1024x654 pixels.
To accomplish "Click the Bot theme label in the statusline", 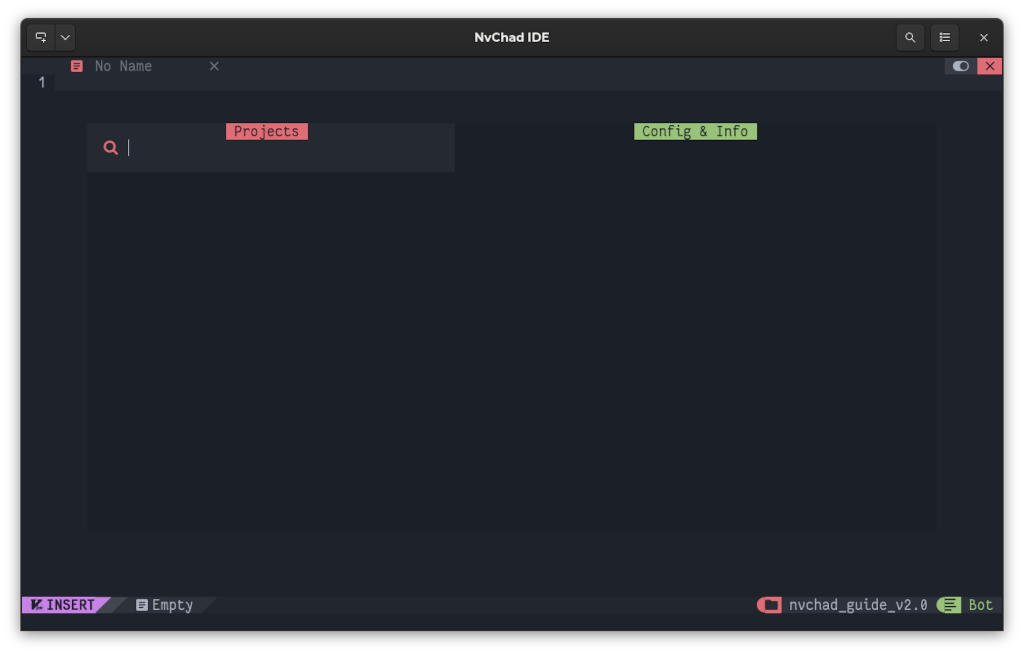I will [979, 604].
